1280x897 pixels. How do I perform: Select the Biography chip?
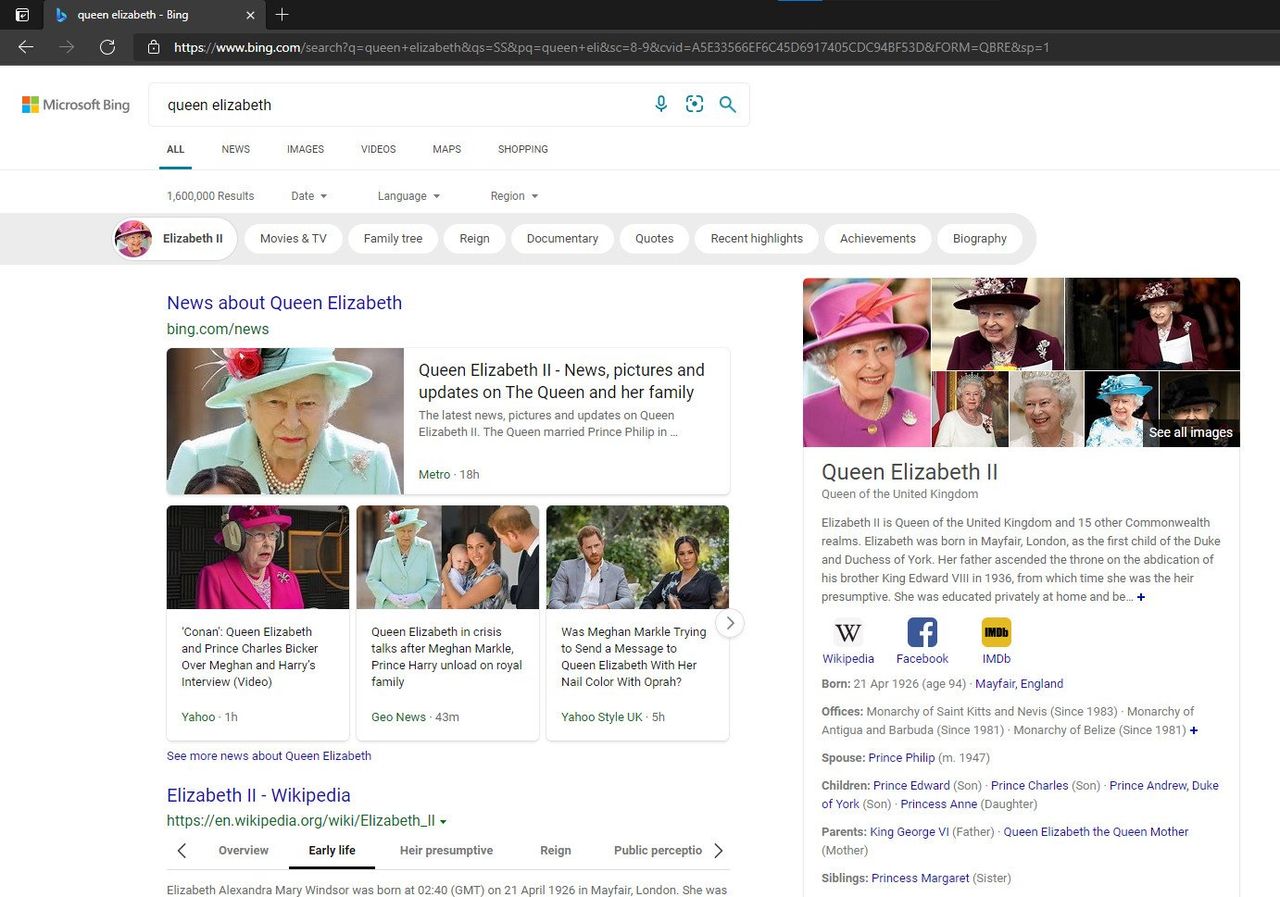(x=980, y=238)
